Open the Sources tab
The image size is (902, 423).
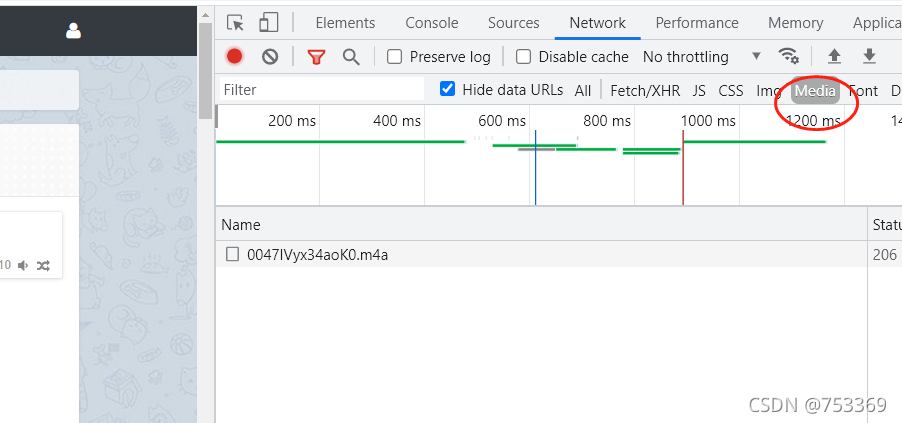(x=514, y=23)
